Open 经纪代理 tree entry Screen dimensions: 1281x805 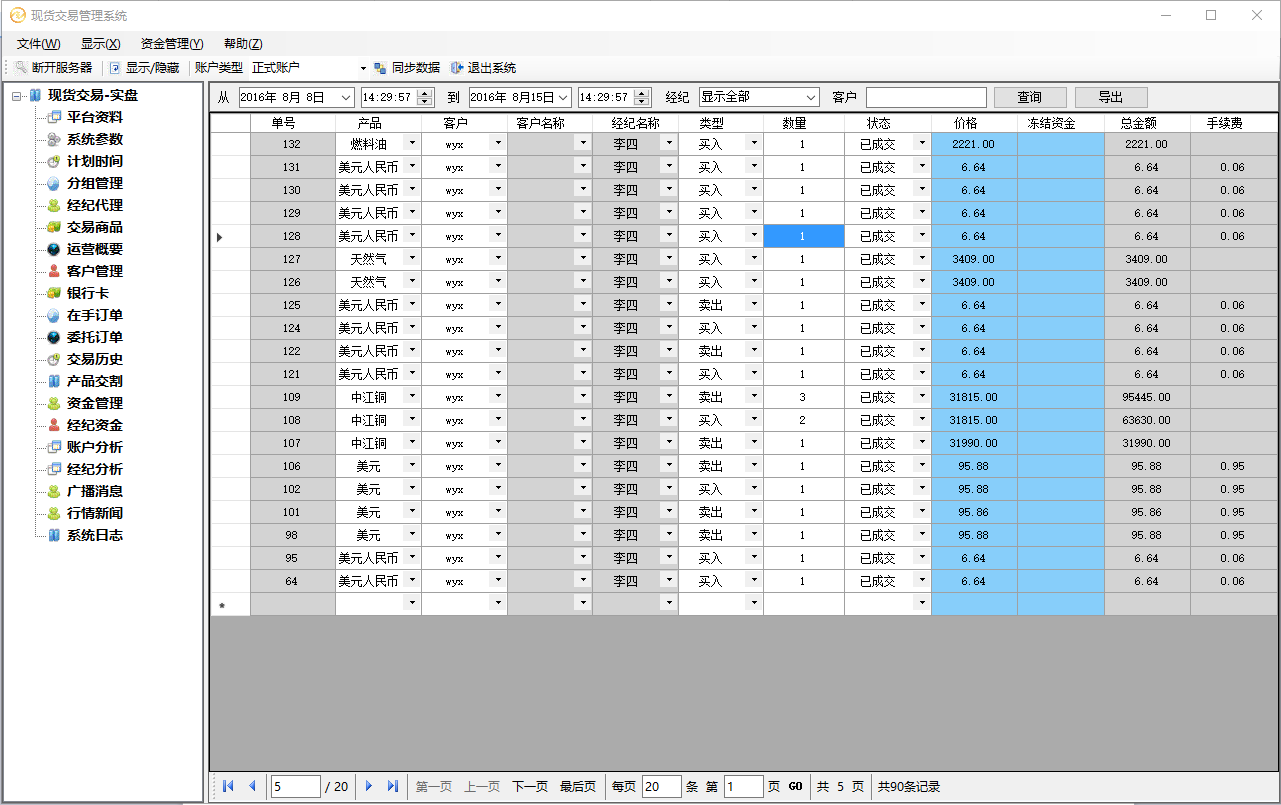95,205
